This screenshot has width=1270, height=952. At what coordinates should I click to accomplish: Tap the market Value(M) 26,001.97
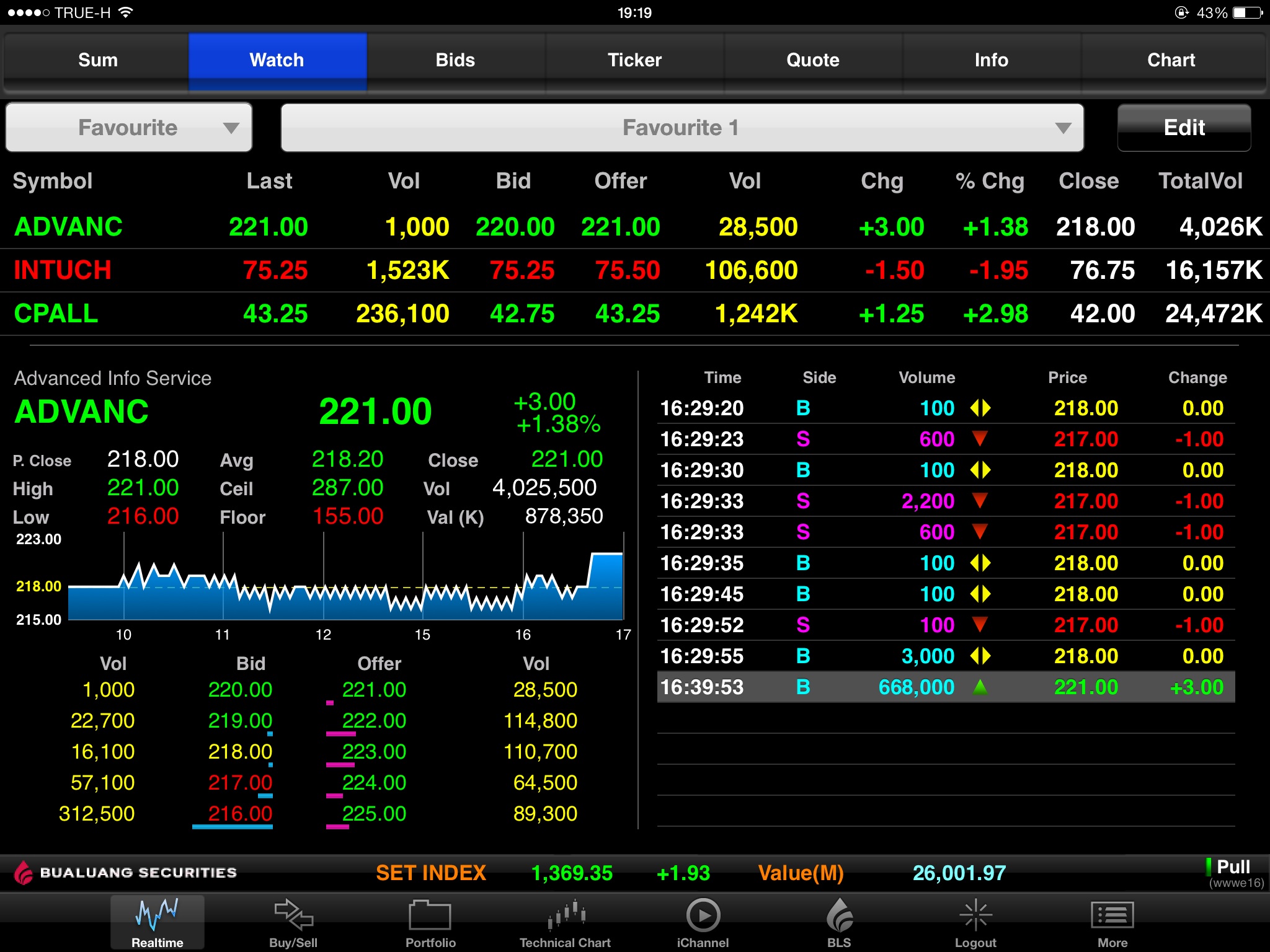[x=959, y=873]
